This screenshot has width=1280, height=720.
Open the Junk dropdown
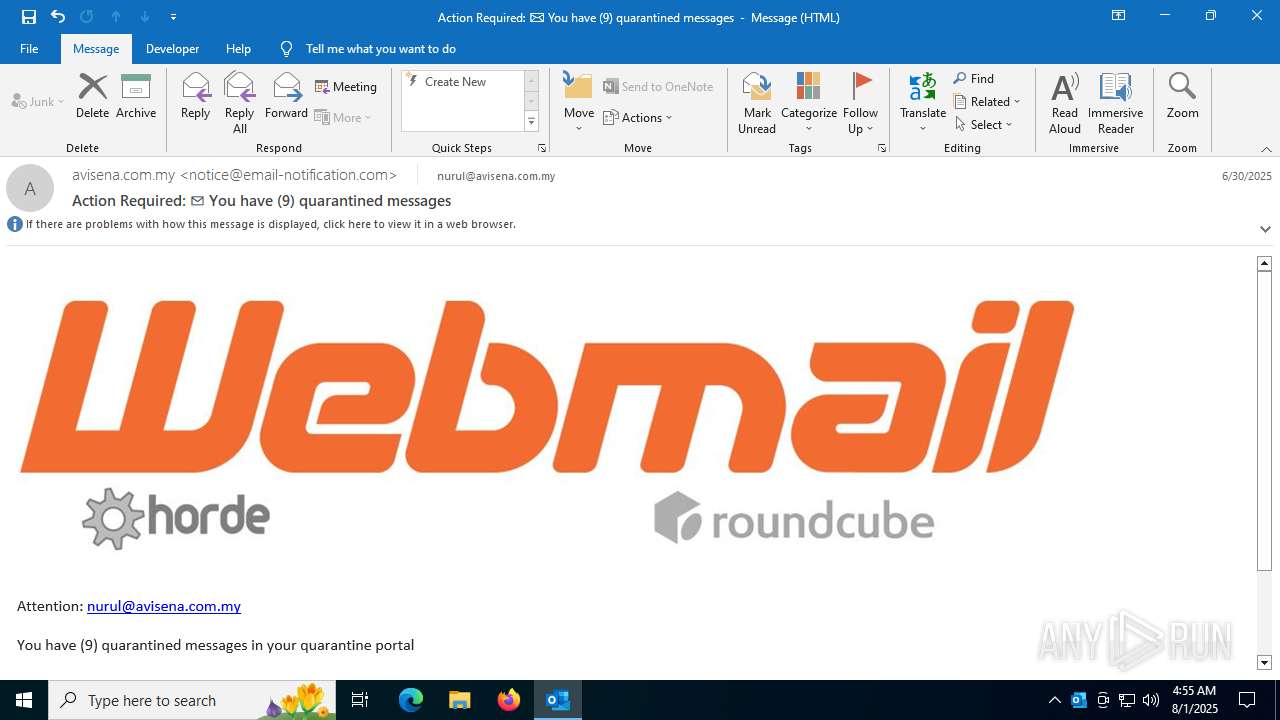coord(38,101)
